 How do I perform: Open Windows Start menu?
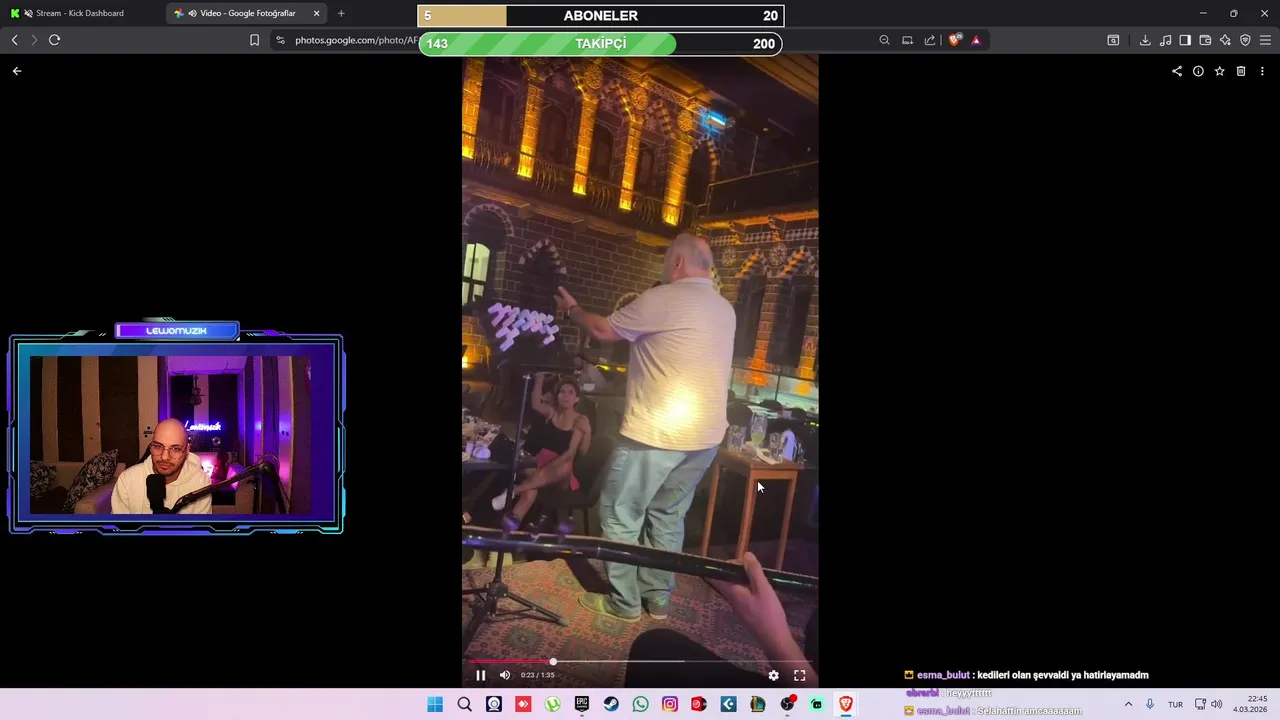(435, 704)
